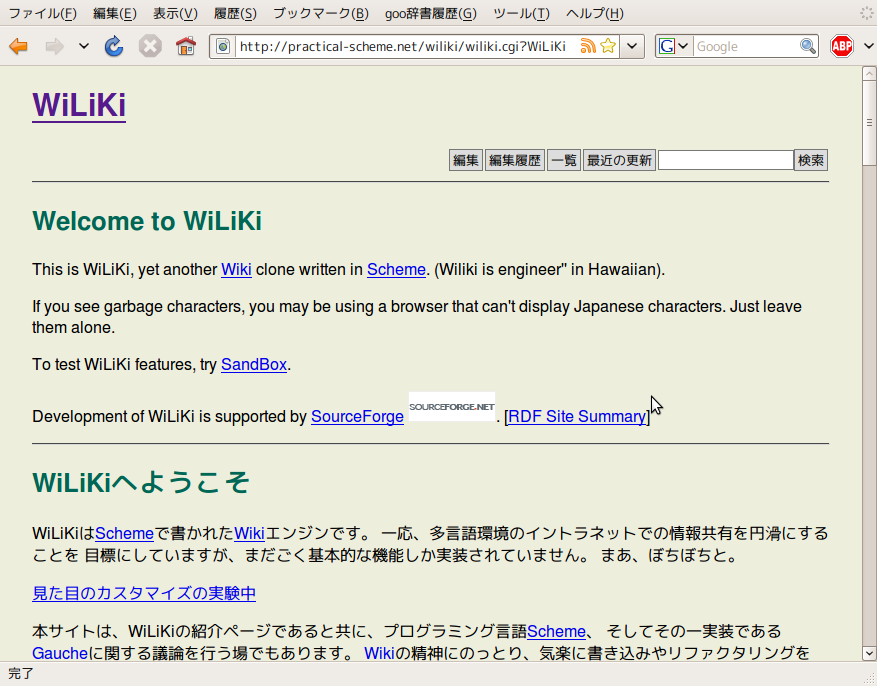Viewport: 877px width, 686px height.
Task: Click the 最近の更新 button
Action: tap(619, 160)
